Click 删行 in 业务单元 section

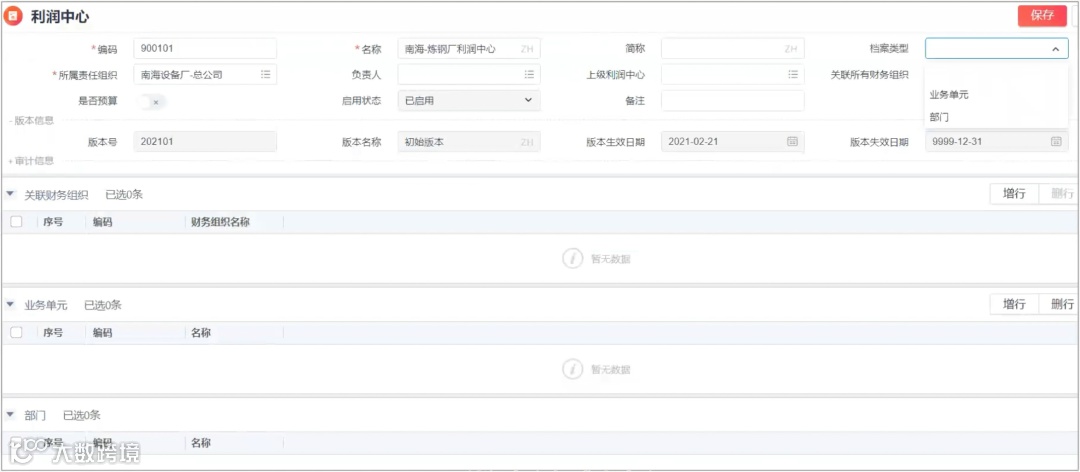[x=1059, y=304]
